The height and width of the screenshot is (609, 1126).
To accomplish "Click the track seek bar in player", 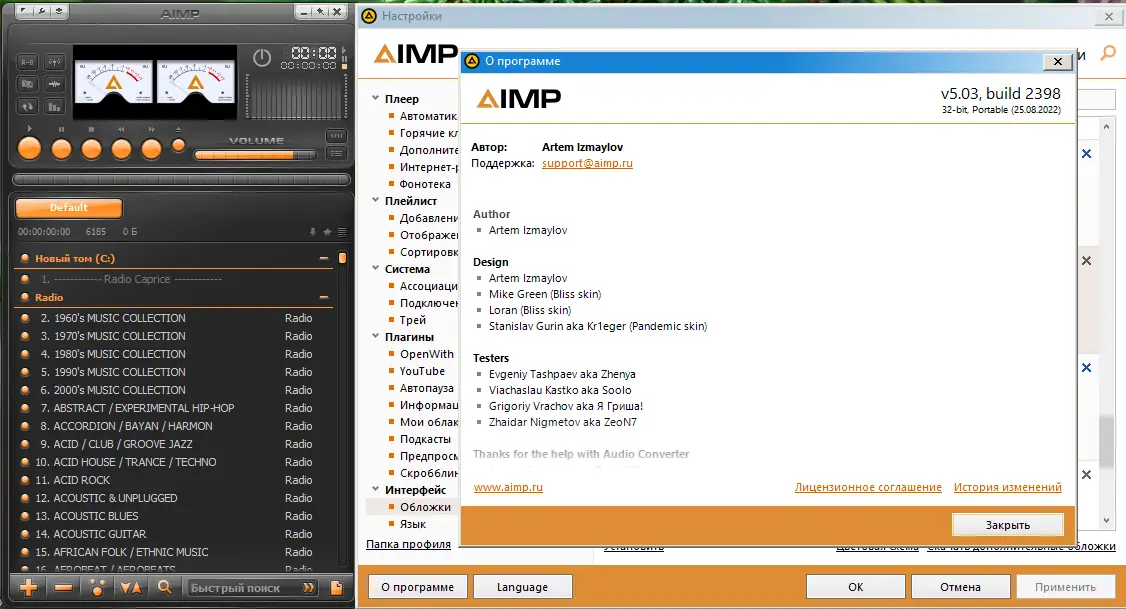I will click(181, 180).
